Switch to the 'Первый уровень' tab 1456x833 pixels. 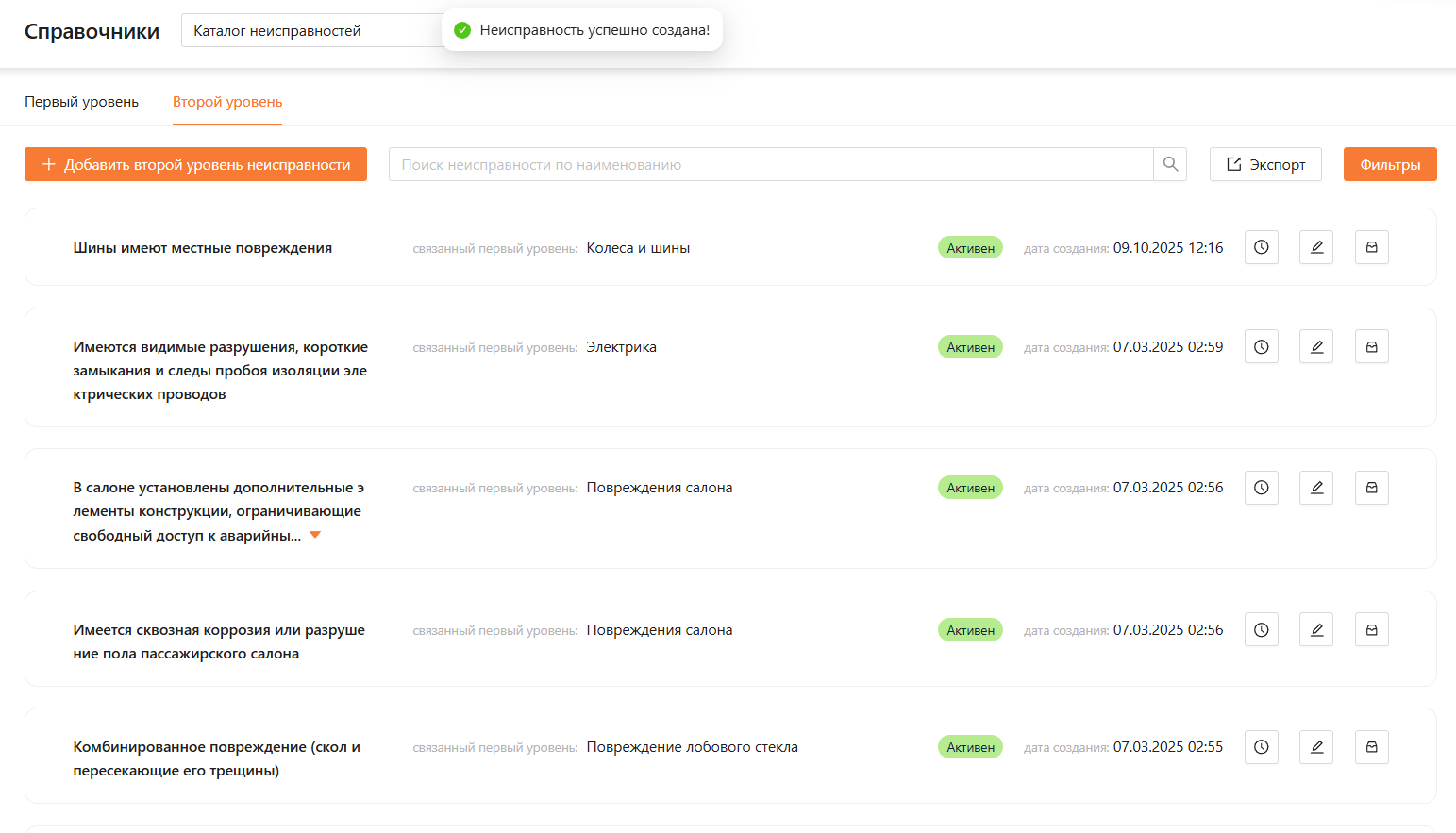pyautogui.click(x=81, y=102)
